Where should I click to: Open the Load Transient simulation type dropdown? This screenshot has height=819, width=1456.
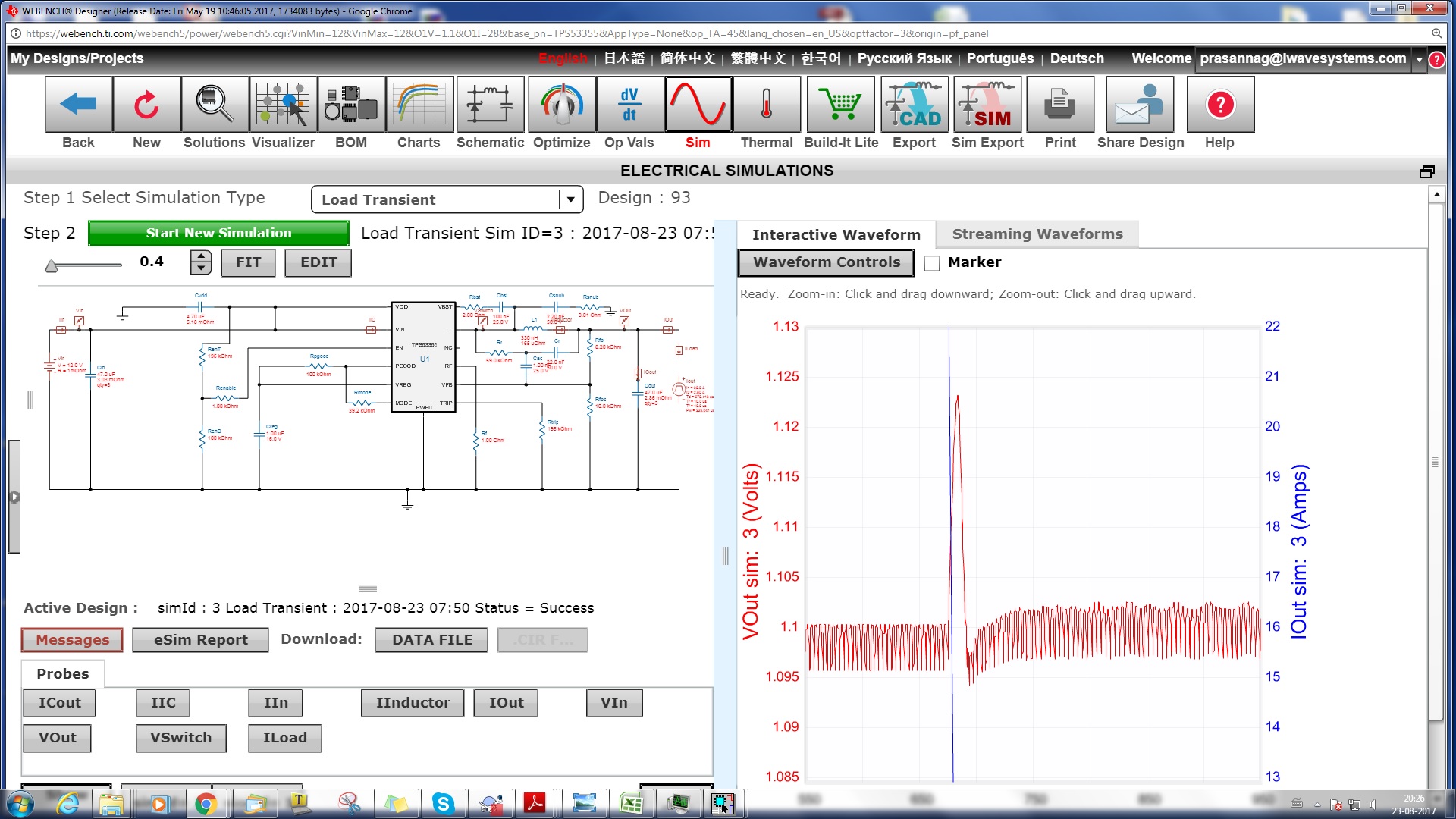click(570, 199)
